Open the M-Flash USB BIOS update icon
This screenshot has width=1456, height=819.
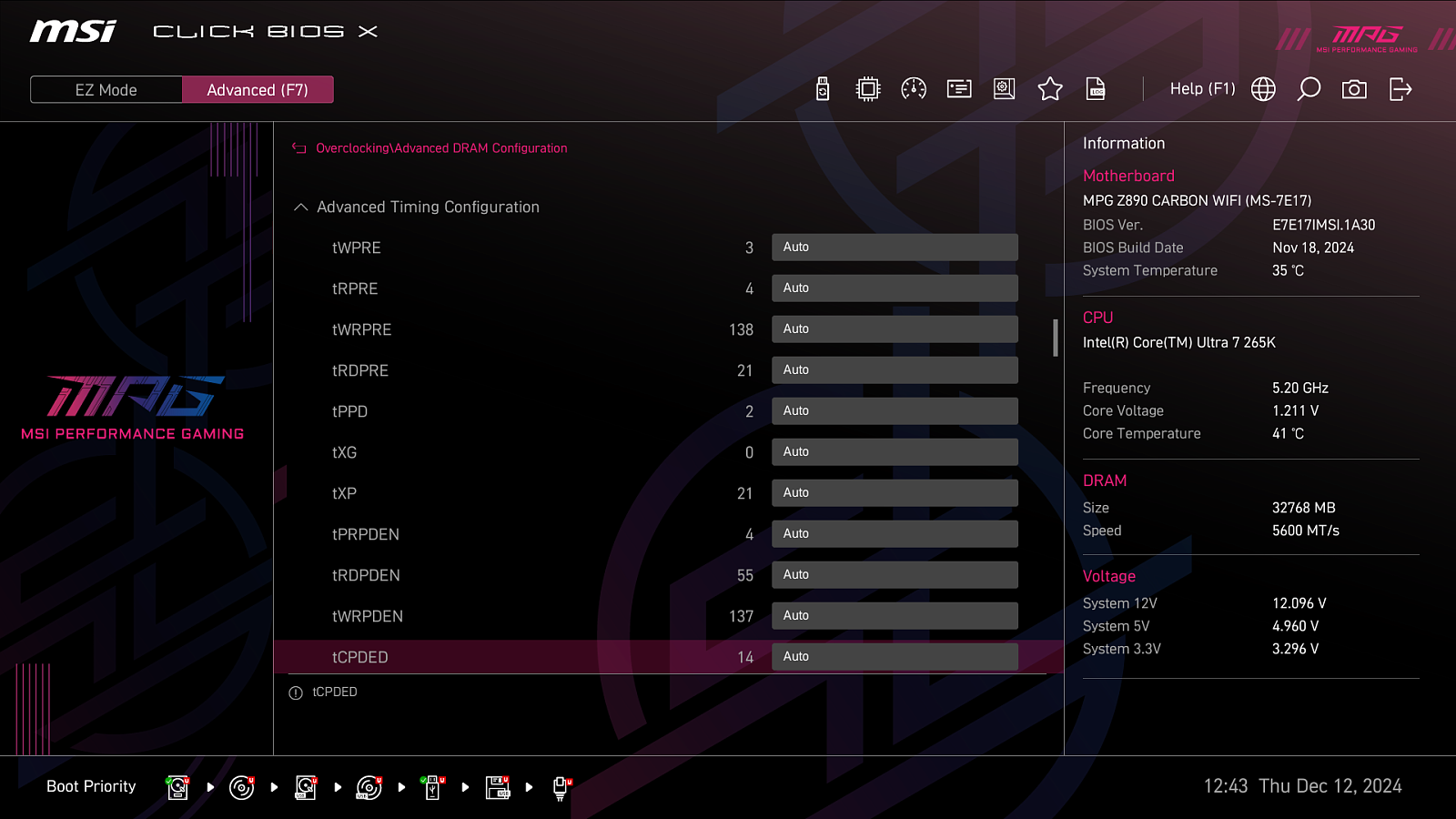[823, 89]
